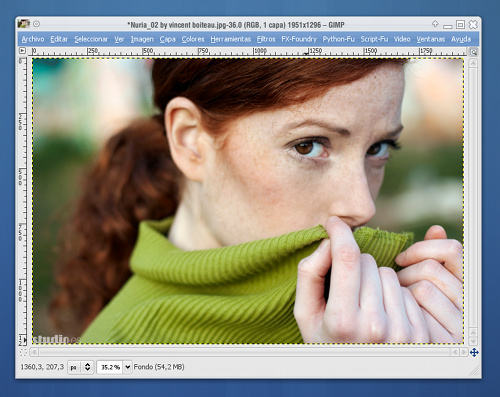Open the Python-Fu menu
This screenshot has width=500, height=397.
point(338,39)
